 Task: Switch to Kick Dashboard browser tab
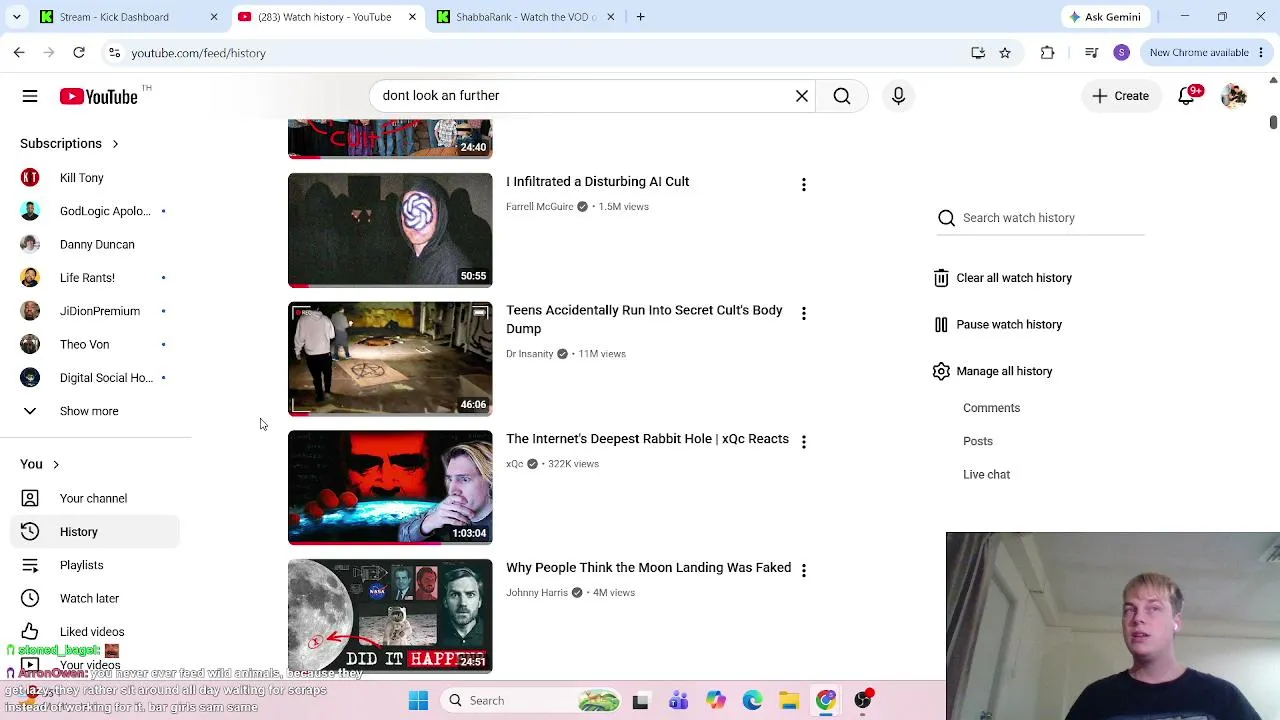click(128, 17)
